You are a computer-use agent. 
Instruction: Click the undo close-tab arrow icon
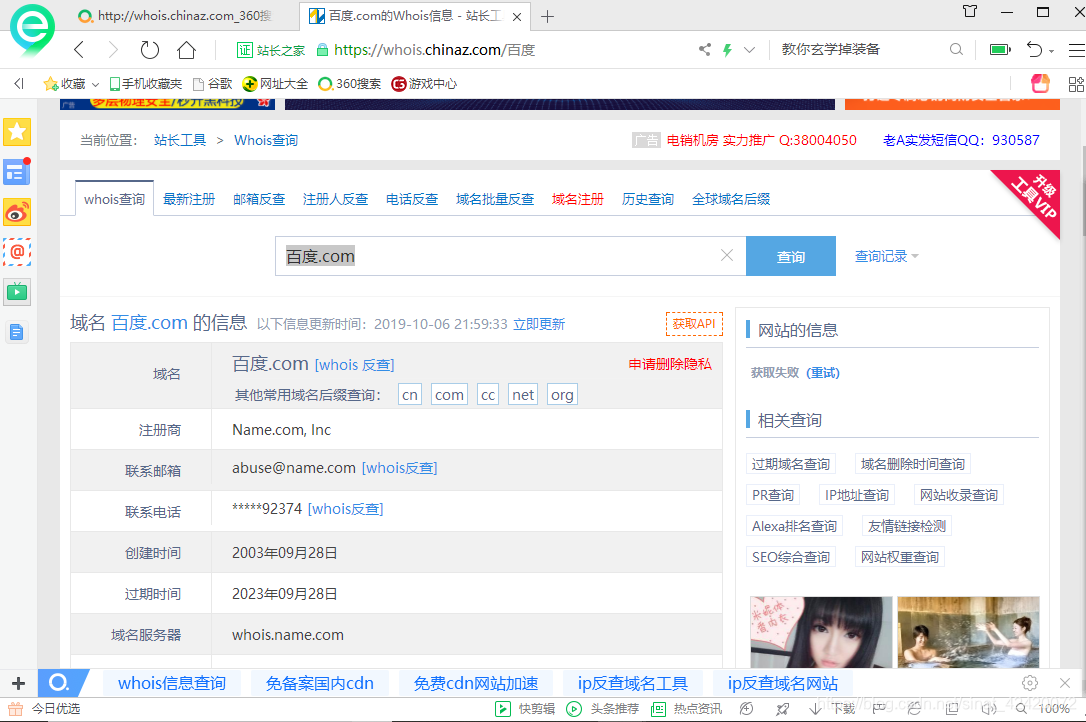click(x=1034, y=49)
